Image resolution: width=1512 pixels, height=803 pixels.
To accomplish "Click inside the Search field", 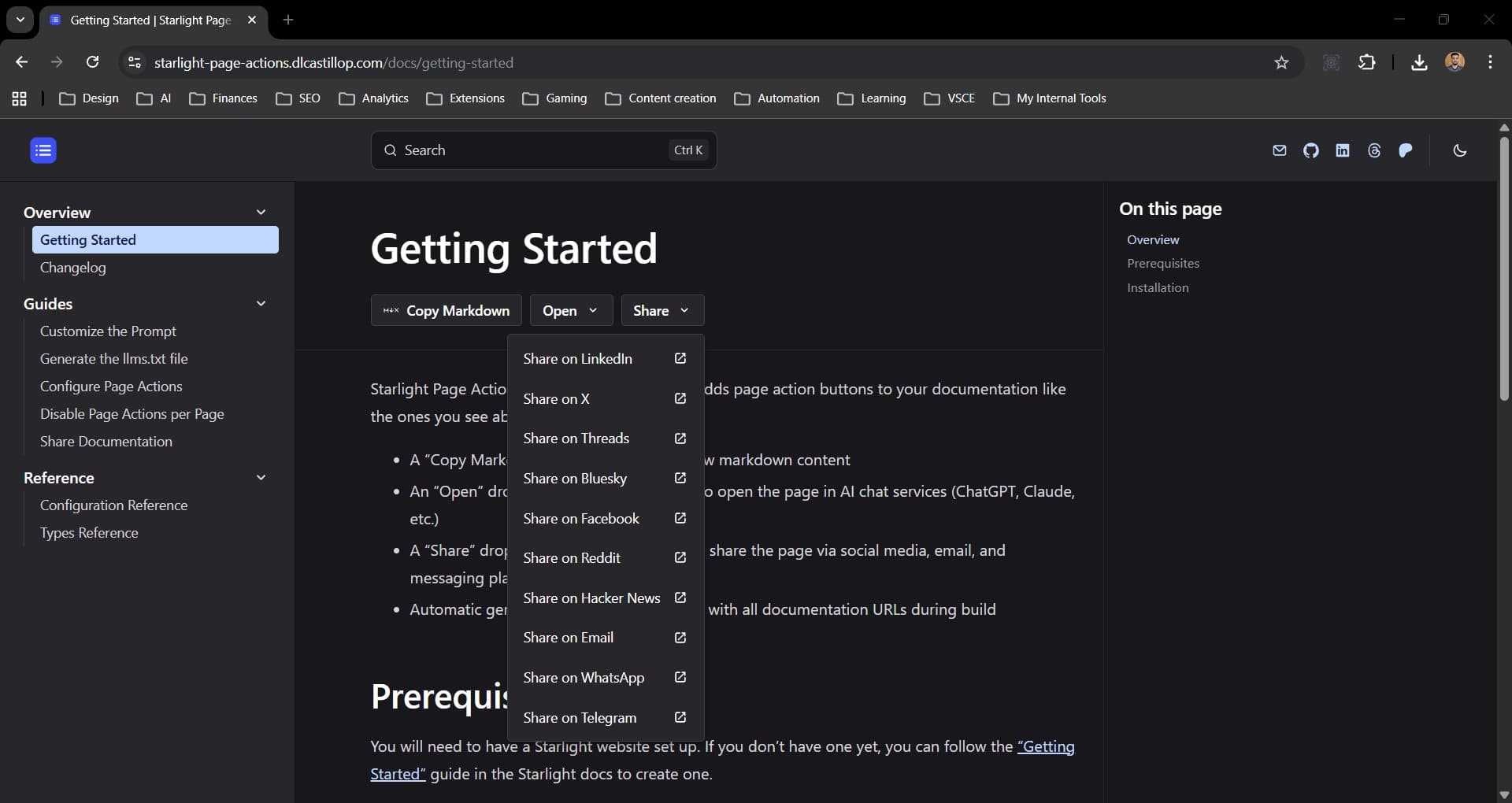I will (x=543, y=150).
